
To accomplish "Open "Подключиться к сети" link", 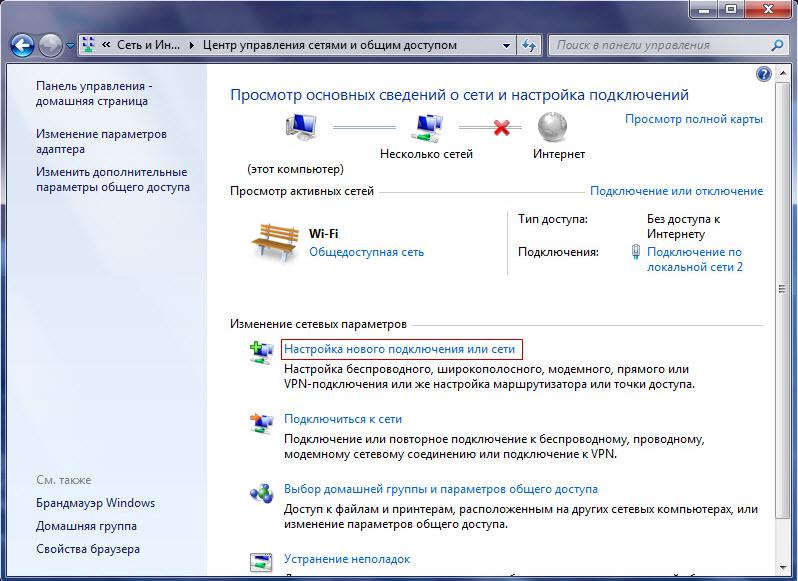I will tap(343, 419).
